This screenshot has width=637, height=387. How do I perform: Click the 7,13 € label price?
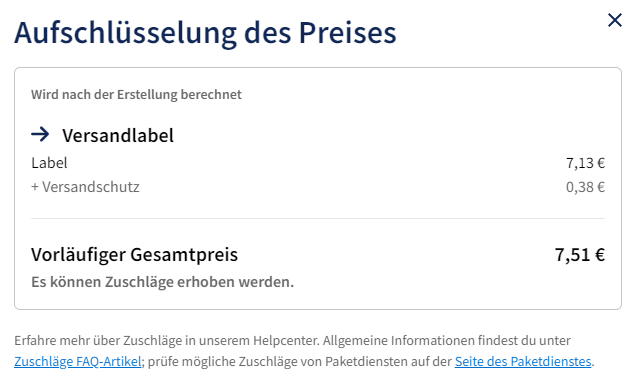tap(585, 163)
